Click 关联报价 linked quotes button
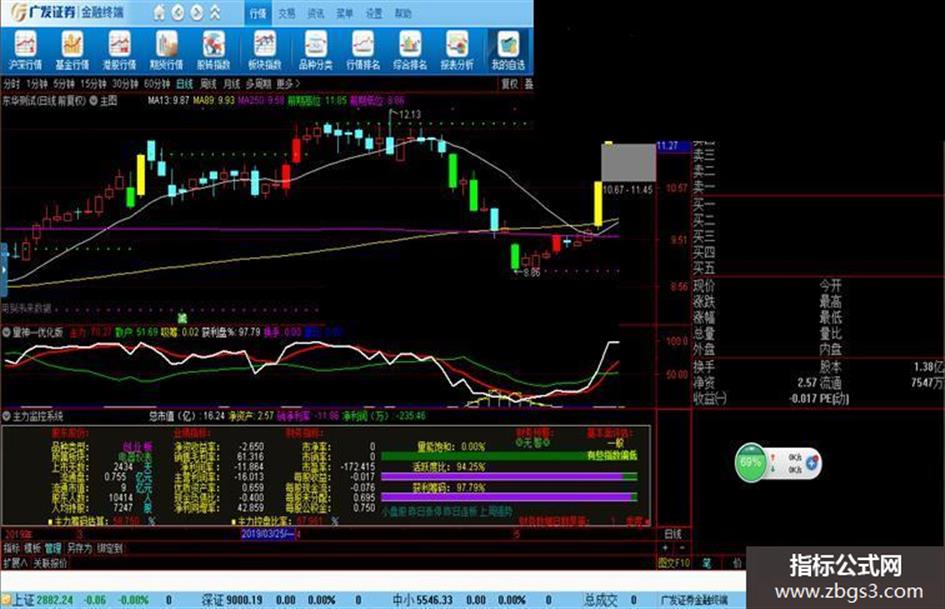This screenshot has height=609, width=945. 50,563
